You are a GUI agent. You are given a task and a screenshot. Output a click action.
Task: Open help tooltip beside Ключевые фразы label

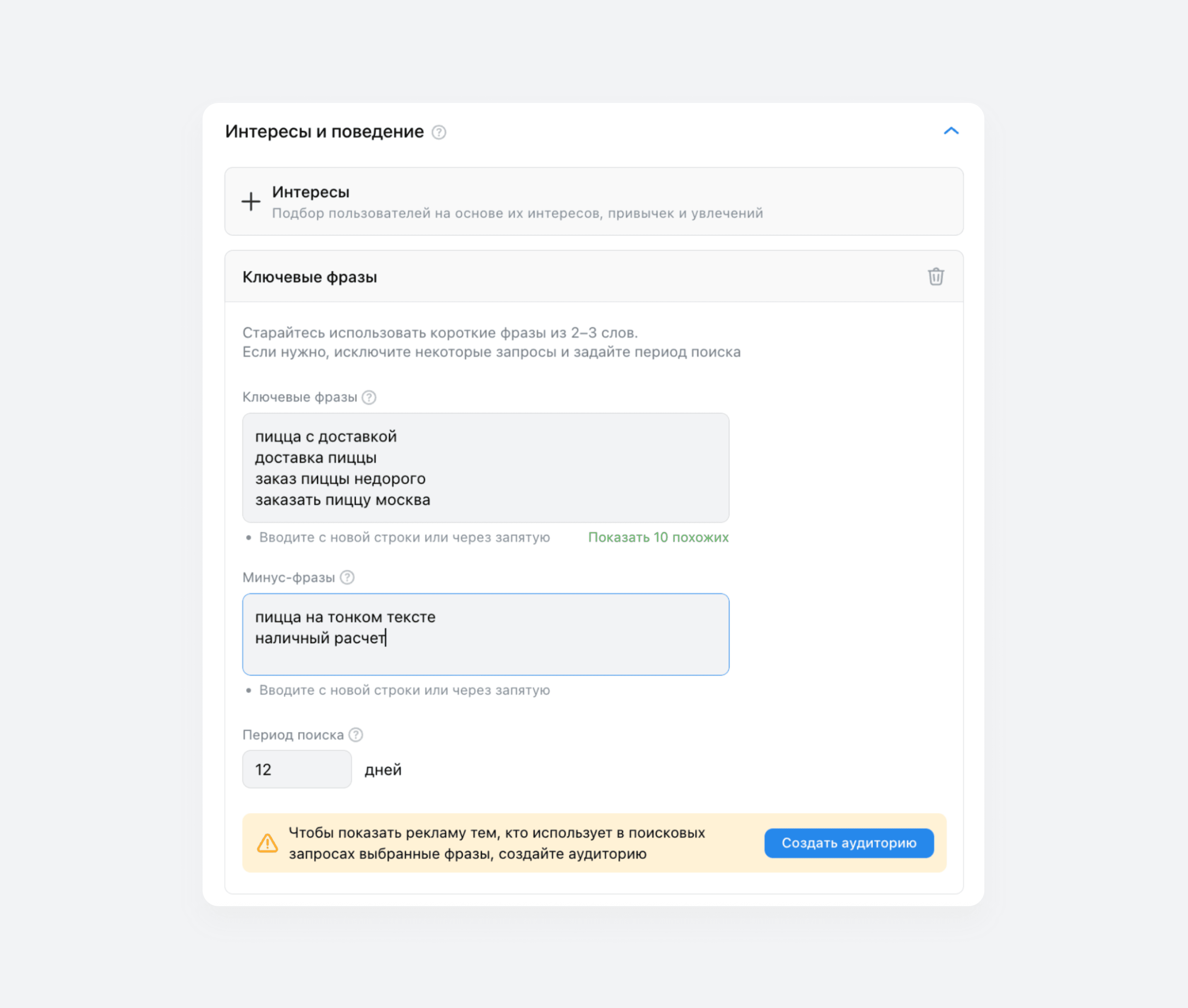tap(369, 397)
